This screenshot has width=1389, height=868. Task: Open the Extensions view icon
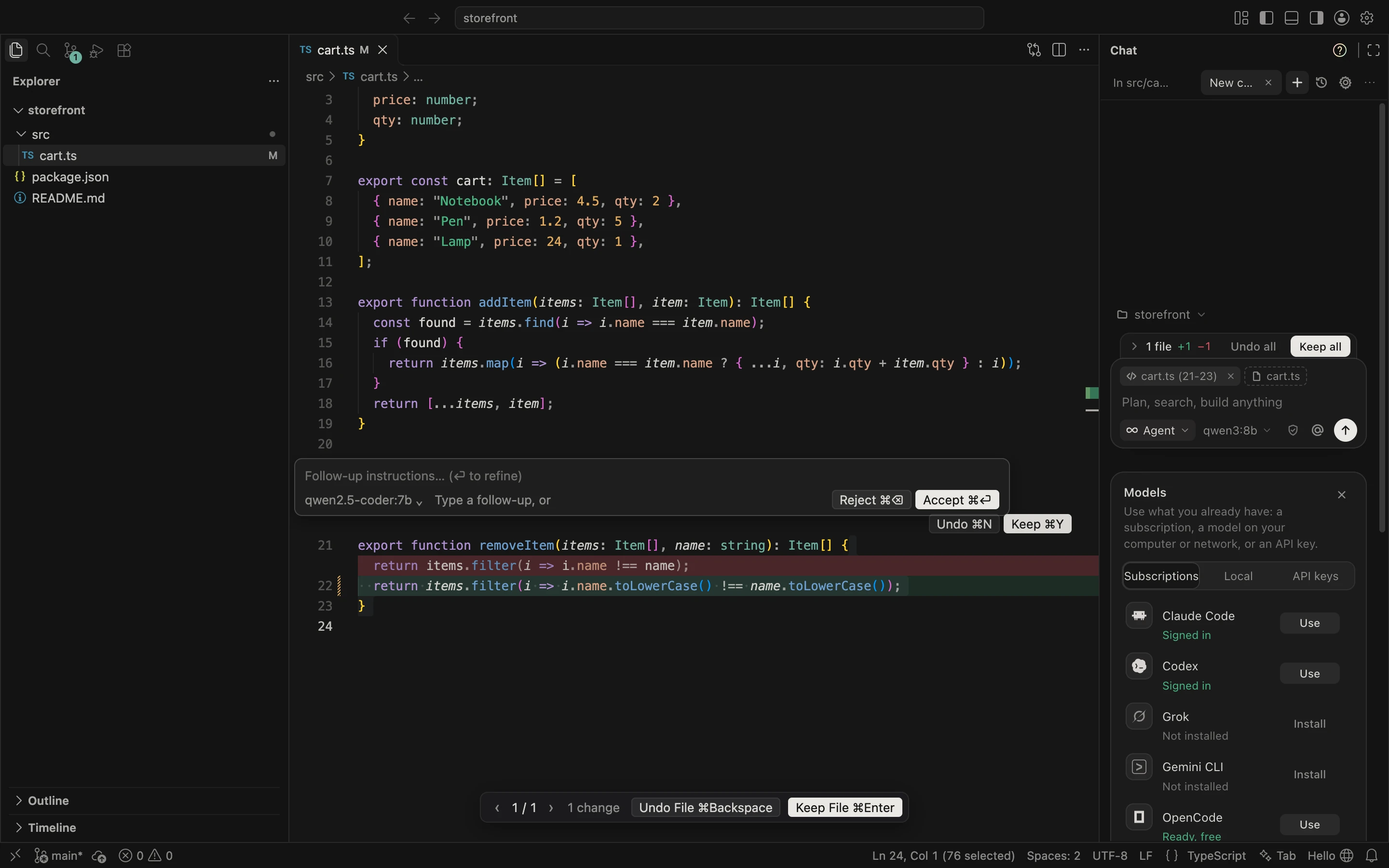[x=124, y=51]
